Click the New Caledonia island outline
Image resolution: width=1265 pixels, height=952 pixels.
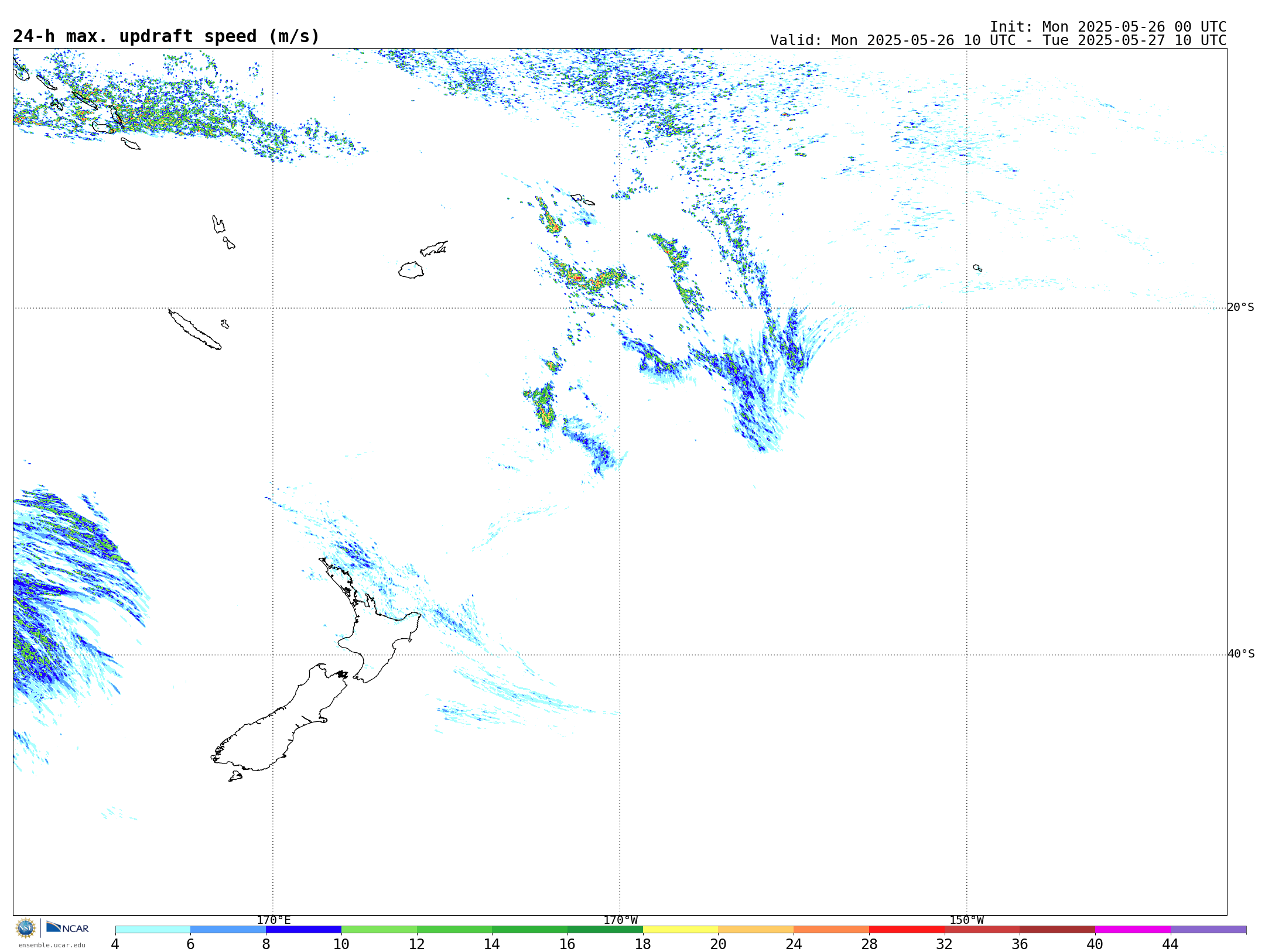[x=194, y=330]
